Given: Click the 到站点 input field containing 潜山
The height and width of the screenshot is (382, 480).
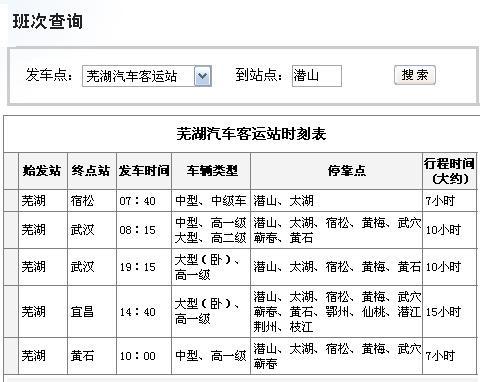Looking at the screenshot, I should pyautogui.click(x=317, y=76).
